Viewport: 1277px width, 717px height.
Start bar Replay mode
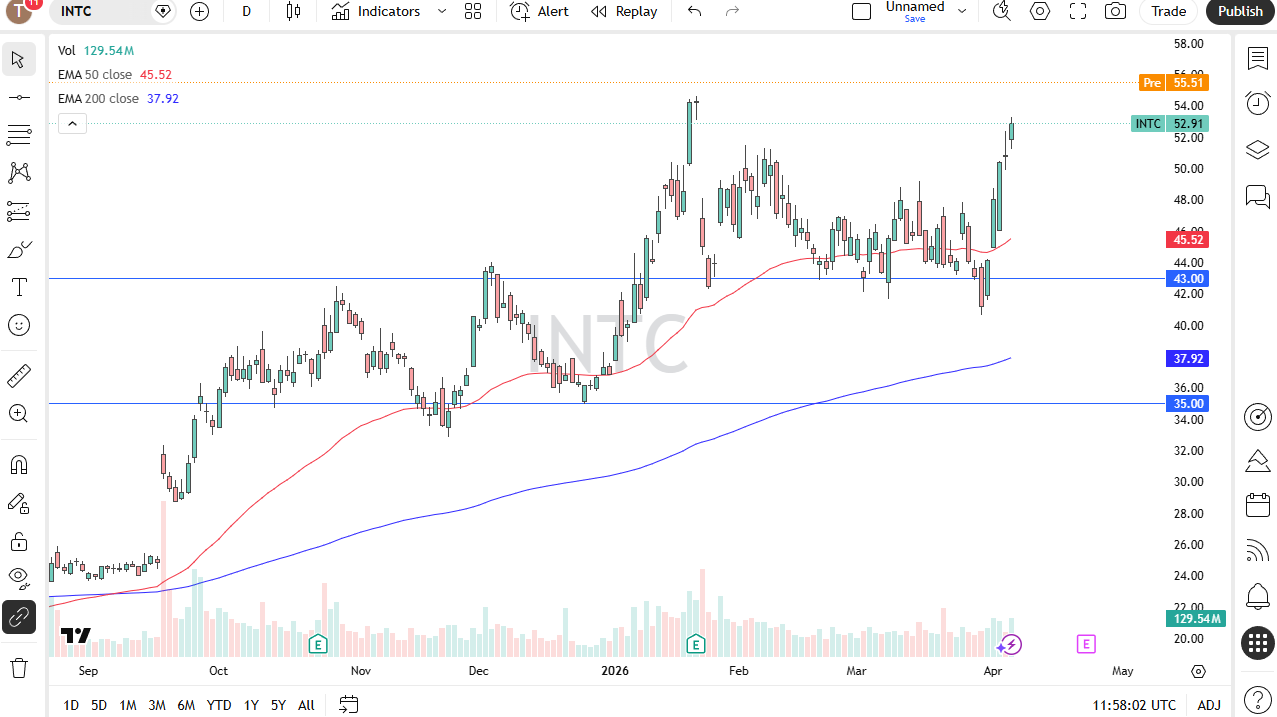pyautogui.click(x=624, y=11)
